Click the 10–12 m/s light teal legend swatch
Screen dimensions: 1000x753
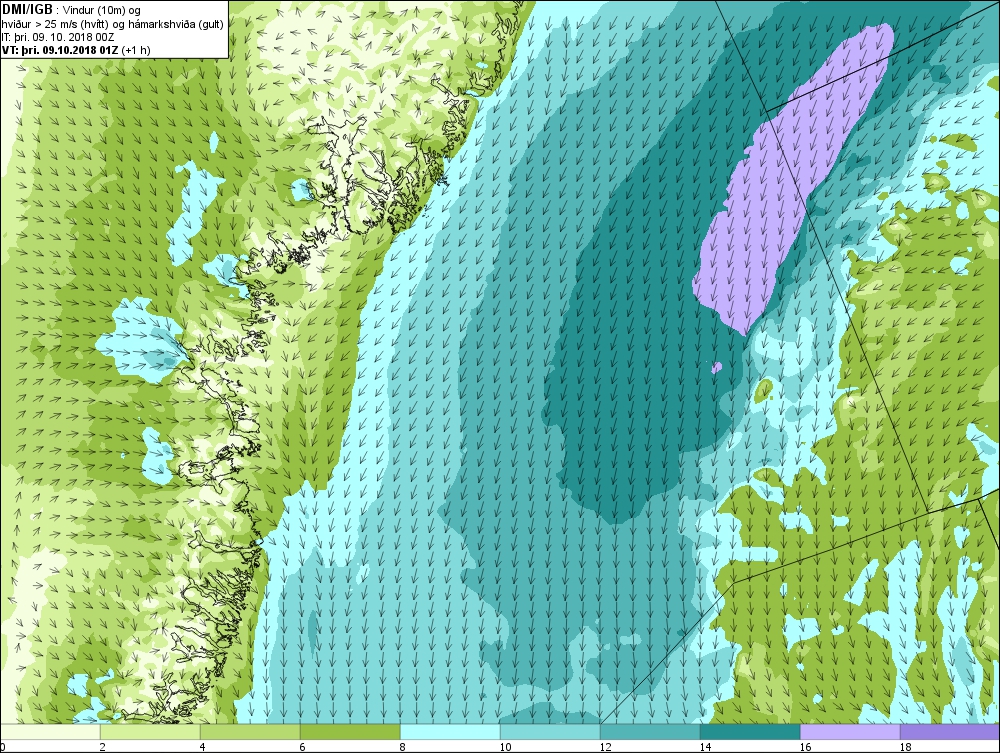[550, 731]
